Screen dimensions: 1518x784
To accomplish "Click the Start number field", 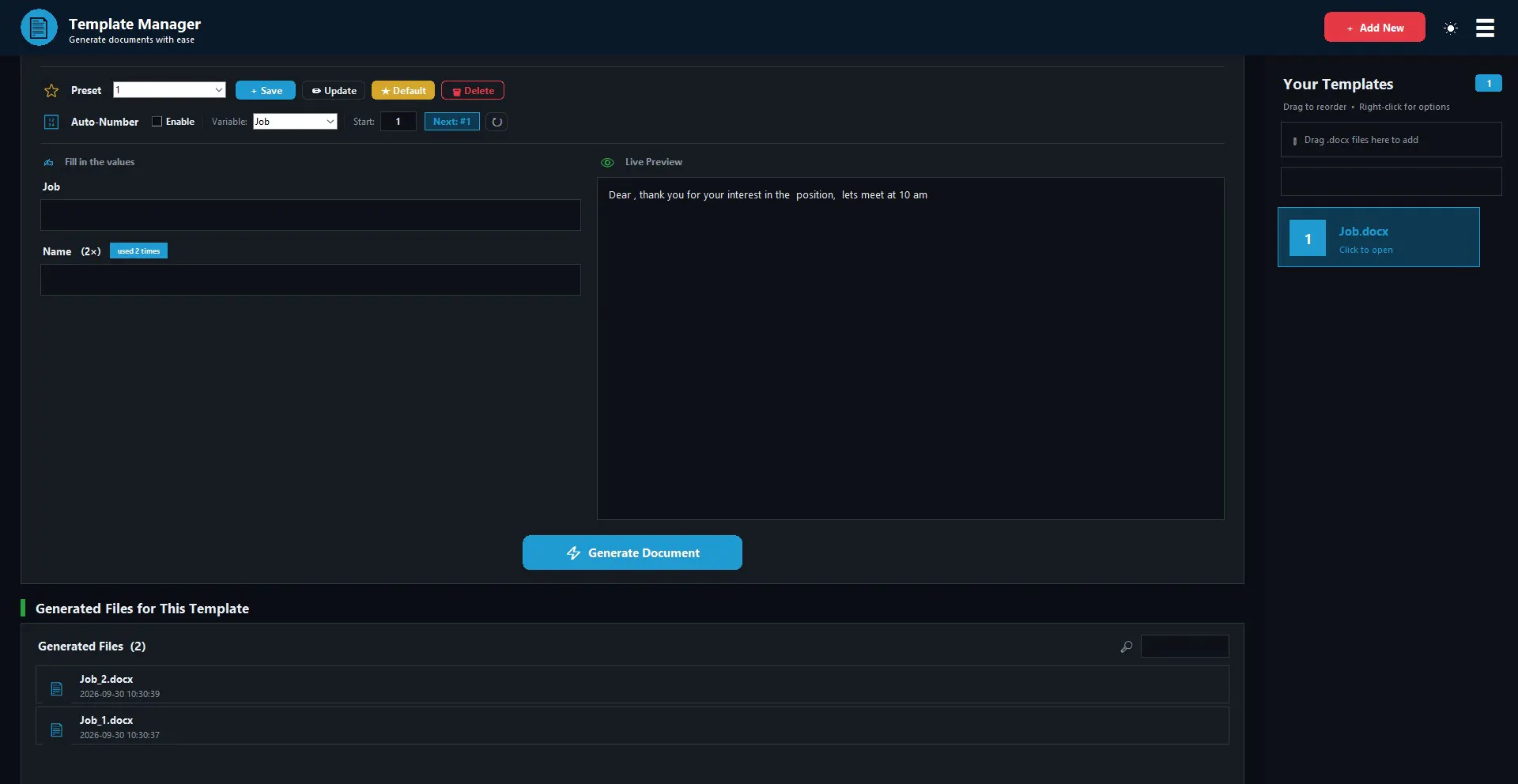I will click(x=398, y=122).
